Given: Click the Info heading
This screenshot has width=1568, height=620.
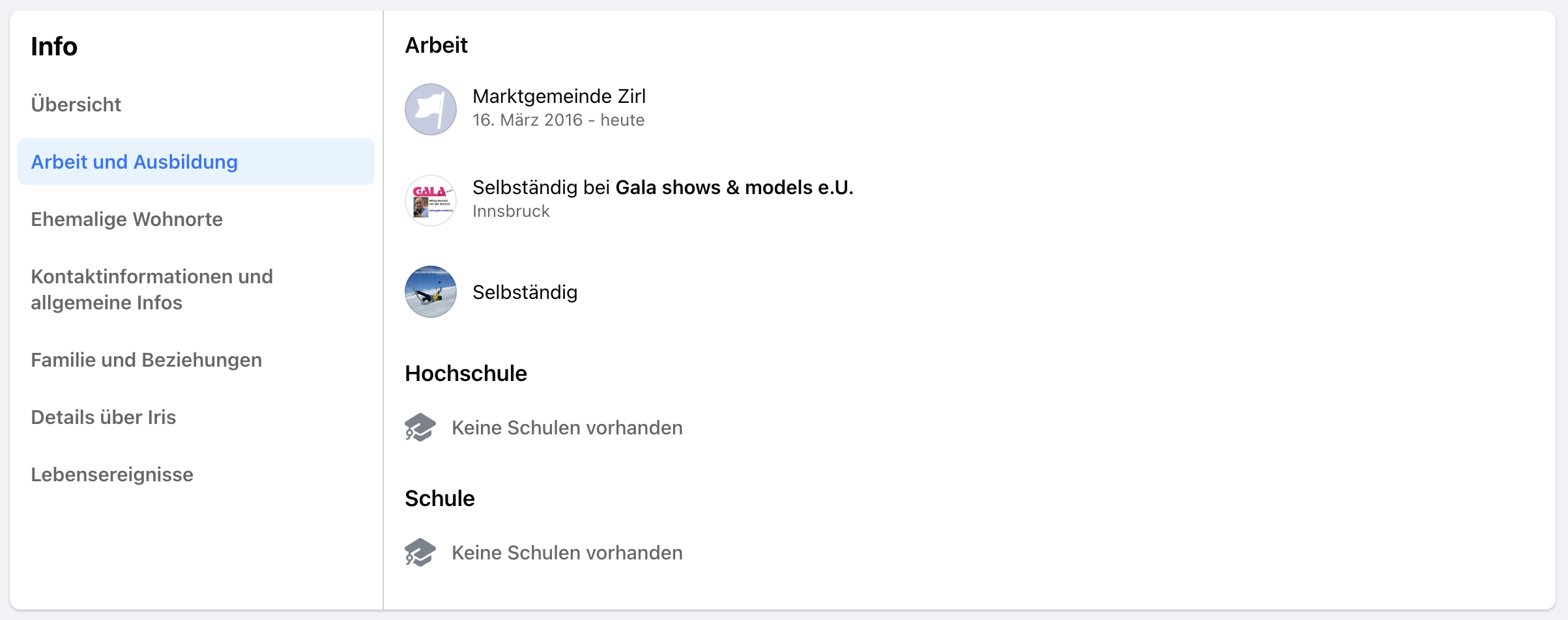Looking at the screenshot, I should pyautogui.click(x=54, y=47).
